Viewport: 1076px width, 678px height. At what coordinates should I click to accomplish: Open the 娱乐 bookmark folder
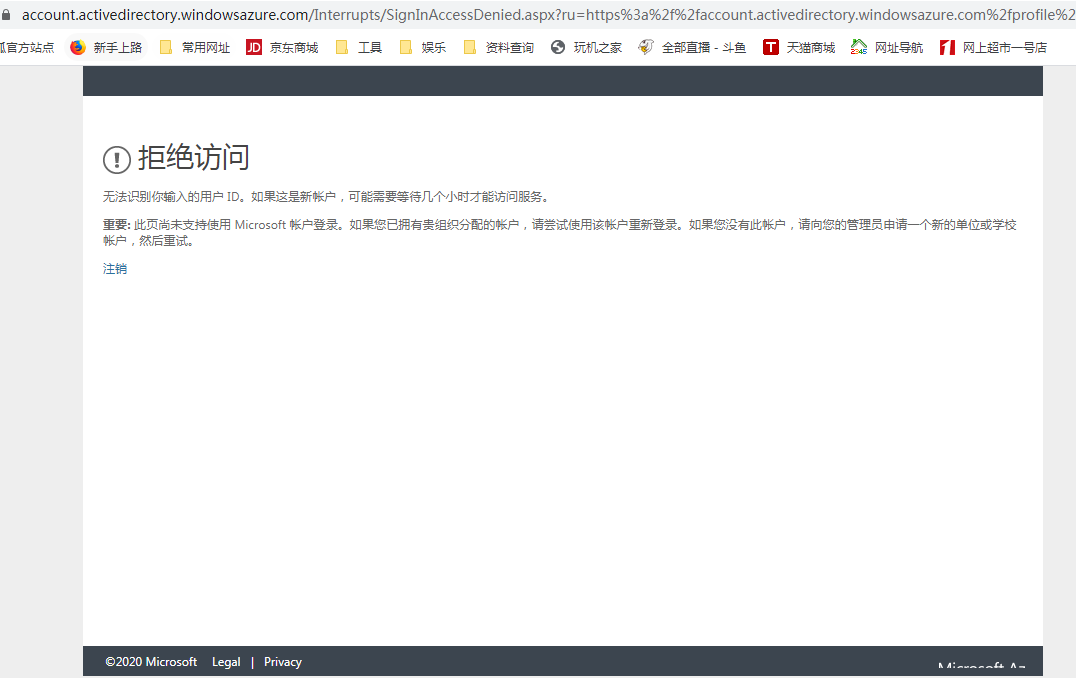[x=423, y=47]
